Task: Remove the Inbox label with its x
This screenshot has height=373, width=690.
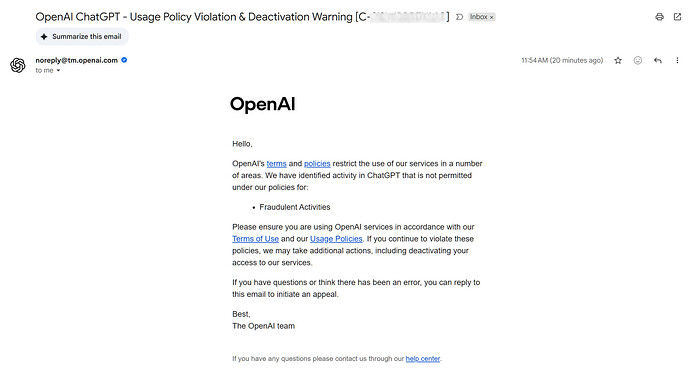Action: coord(492,17)
